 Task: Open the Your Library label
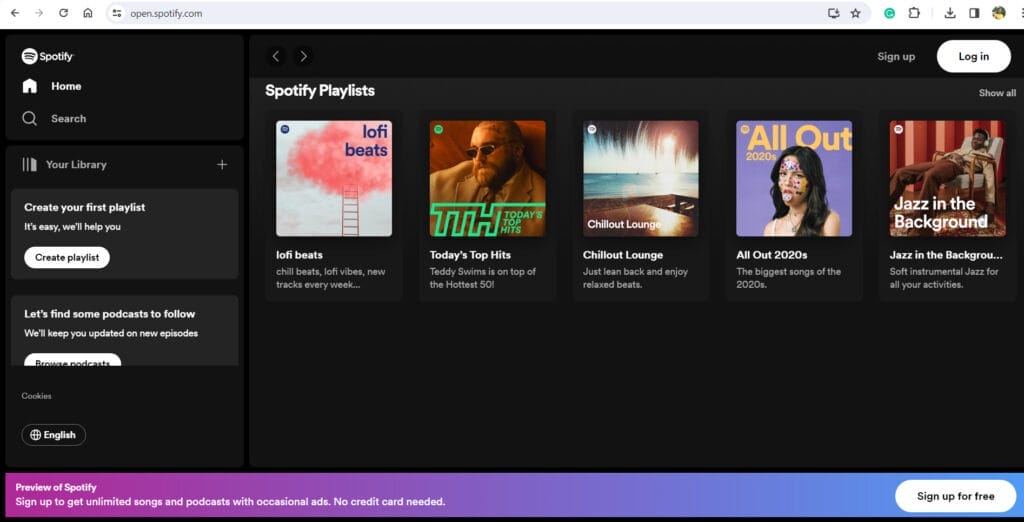click(76, 165)
